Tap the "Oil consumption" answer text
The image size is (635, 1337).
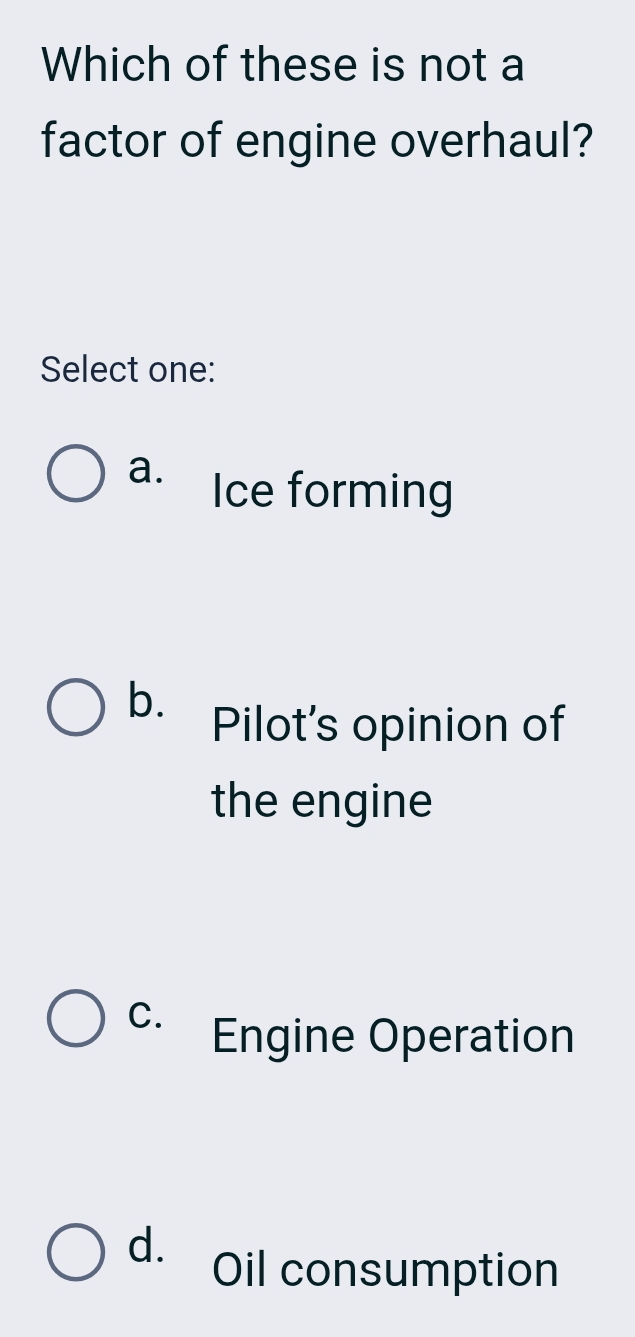(385, 1270)
